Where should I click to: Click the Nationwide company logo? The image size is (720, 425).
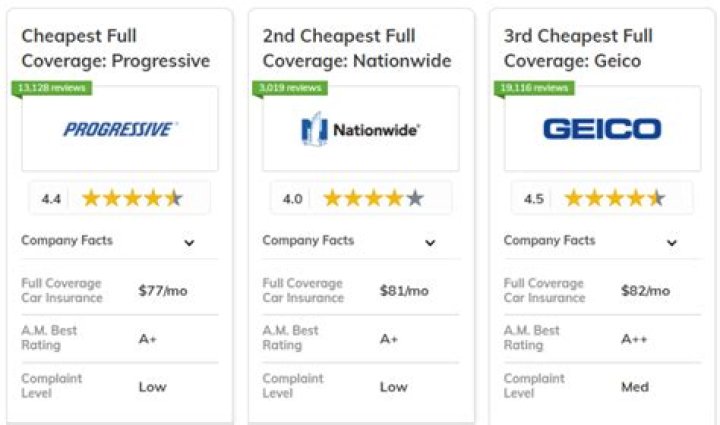pos(361,129)
